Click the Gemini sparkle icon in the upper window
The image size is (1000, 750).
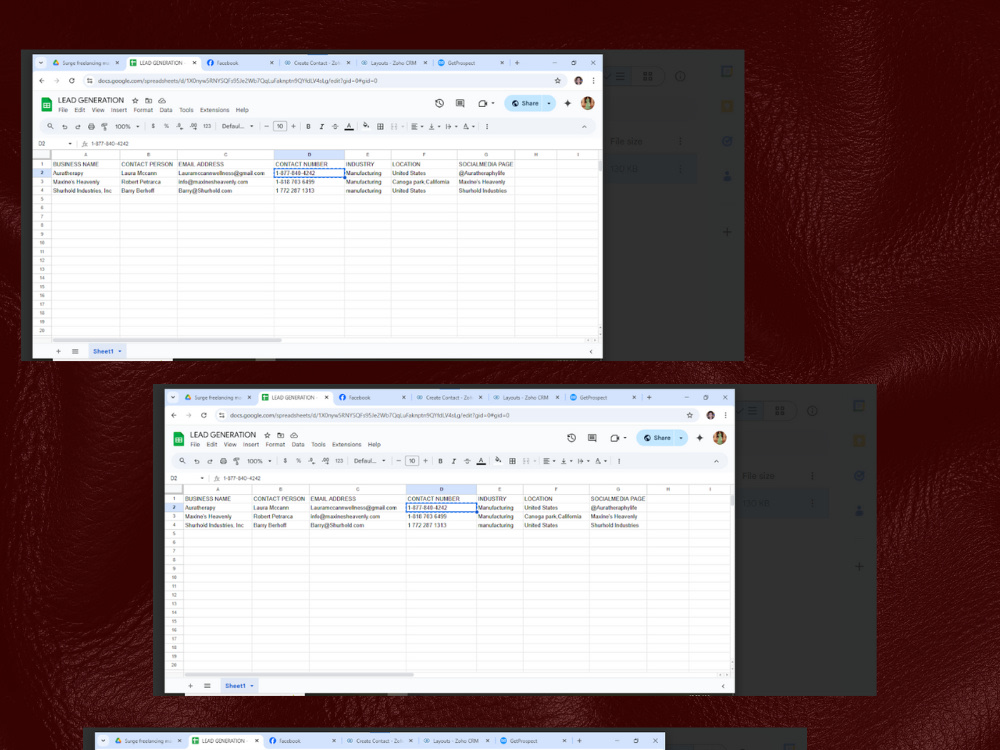coord(568,103)
